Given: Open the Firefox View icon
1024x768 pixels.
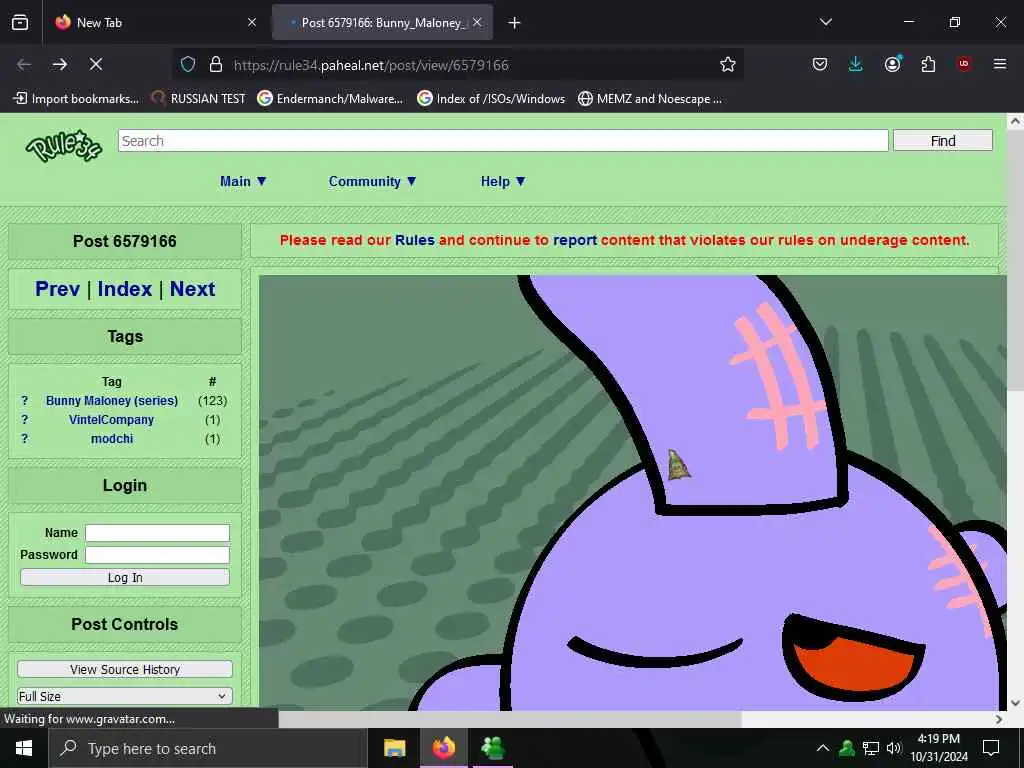Looking at the screenshot, I should 20,22.
